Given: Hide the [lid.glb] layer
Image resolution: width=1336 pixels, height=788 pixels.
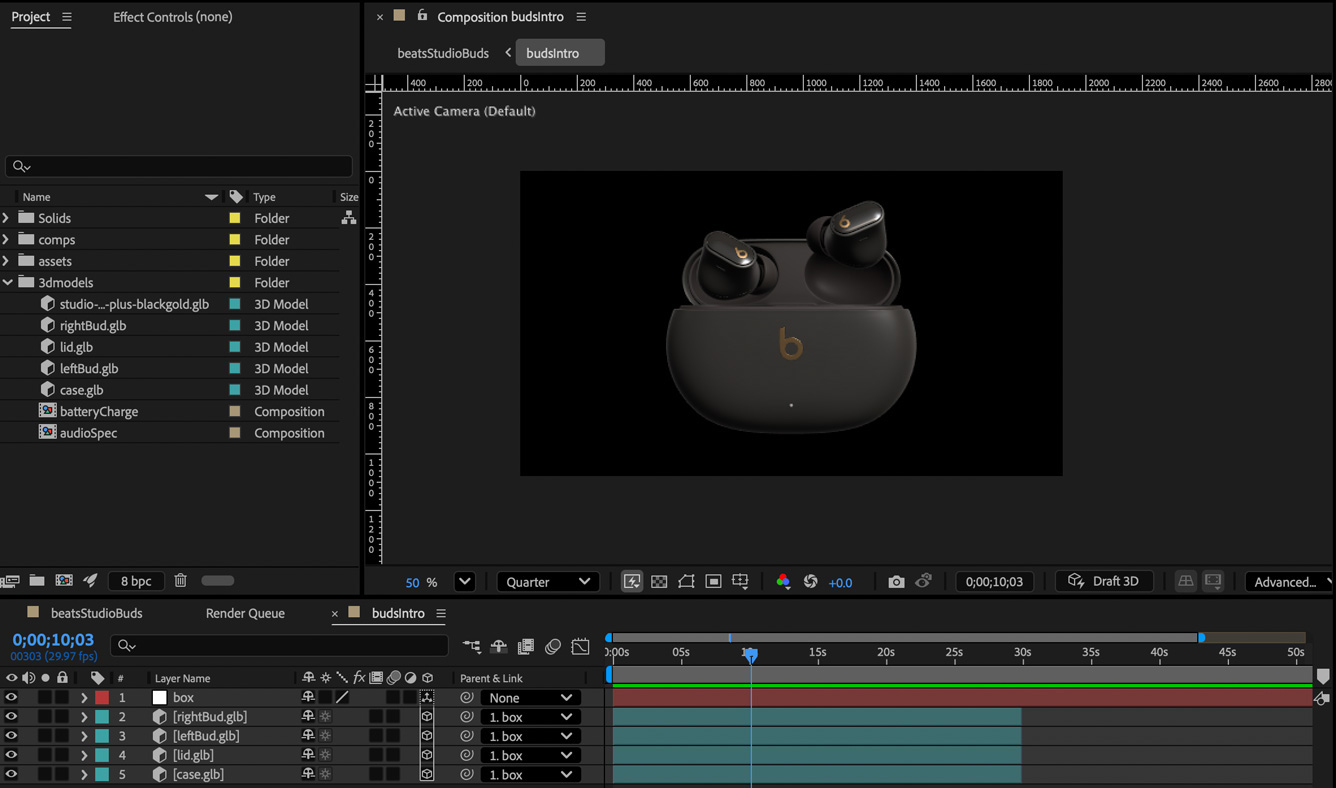Looking at the screenshot, I should [x=11, y=755].
